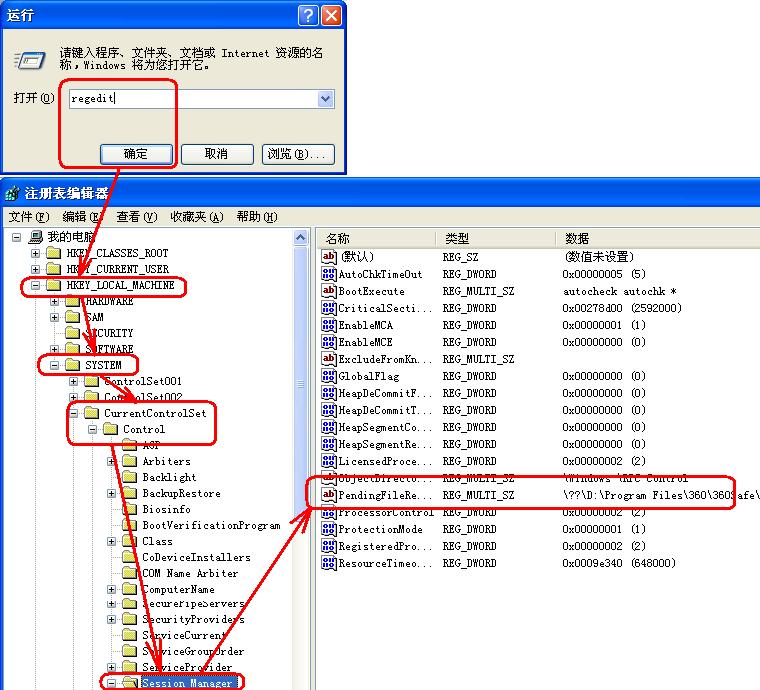This screenshot has width=760, height=690.
Task: Click the AutoChkTimeOut DWORD value icon
Action: [x=328, y=274]
